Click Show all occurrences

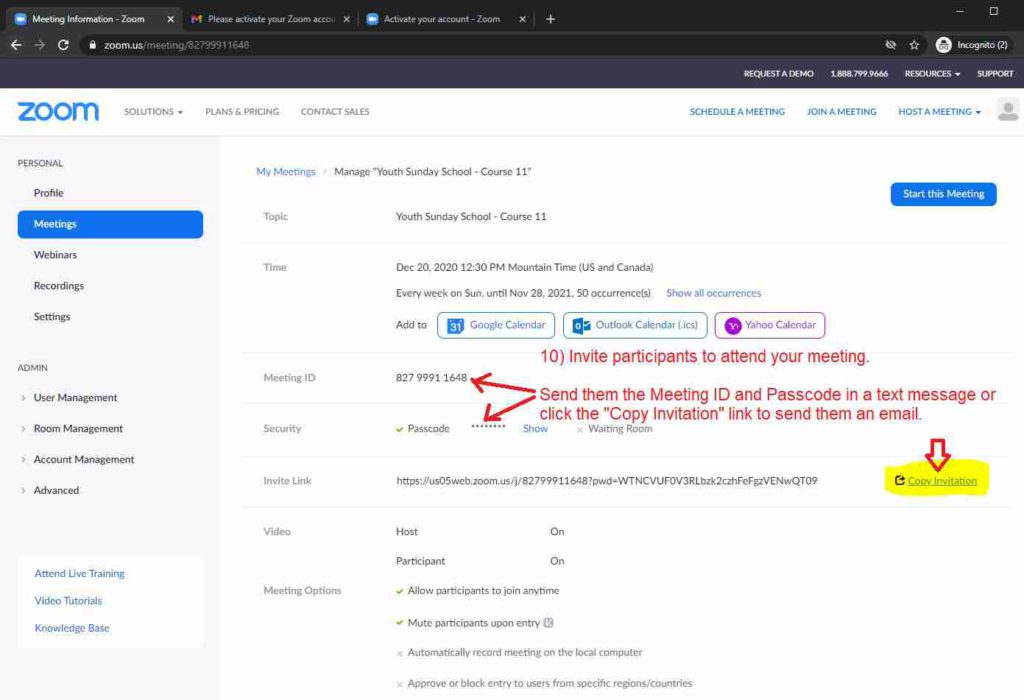[713, 293]
